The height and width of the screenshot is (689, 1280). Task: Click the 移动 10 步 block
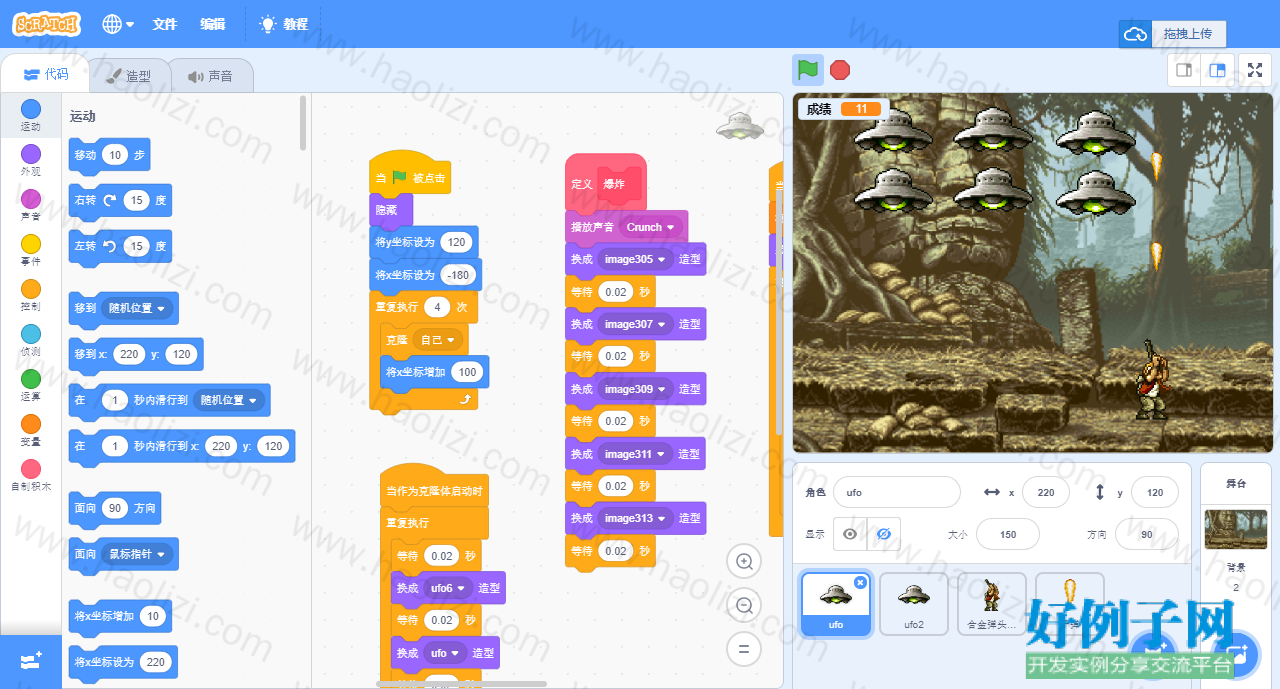click(x=109, y=155)
